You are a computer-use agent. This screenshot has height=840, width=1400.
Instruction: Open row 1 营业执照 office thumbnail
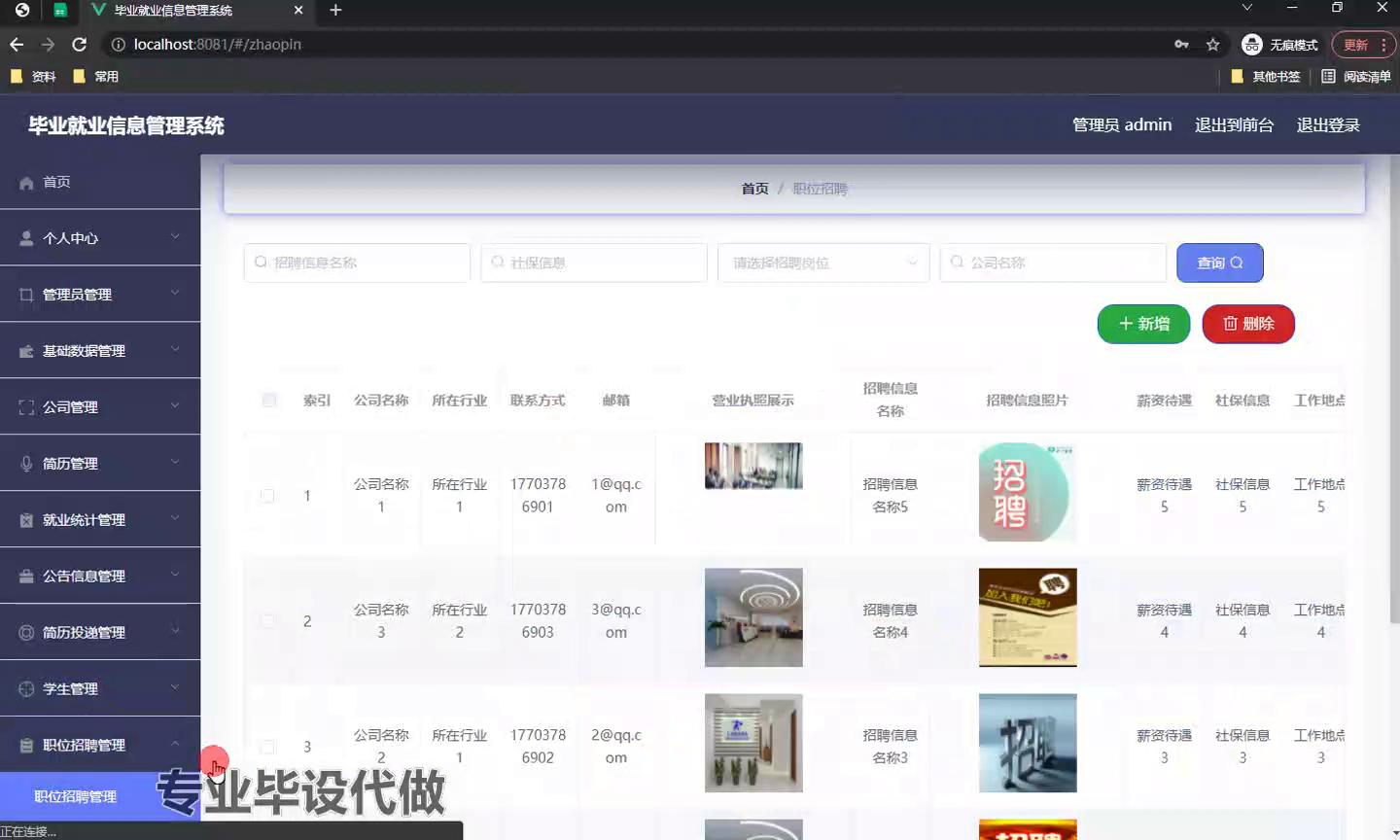pyautogui.click(x=753, y=466)
